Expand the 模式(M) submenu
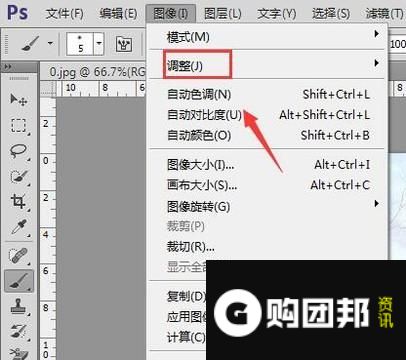406x360 pixels. pyautogui.click(x=267, y=37)
